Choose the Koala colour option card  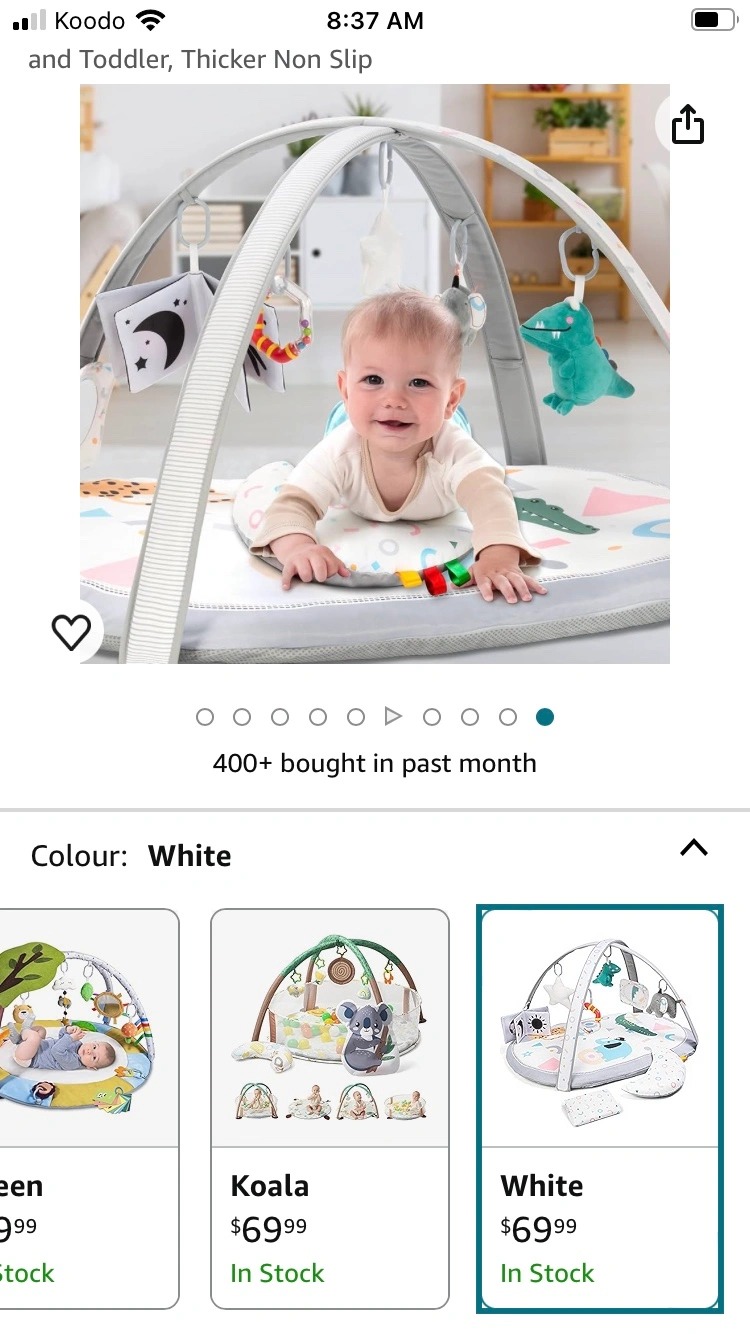click(x=330, y=1109)
